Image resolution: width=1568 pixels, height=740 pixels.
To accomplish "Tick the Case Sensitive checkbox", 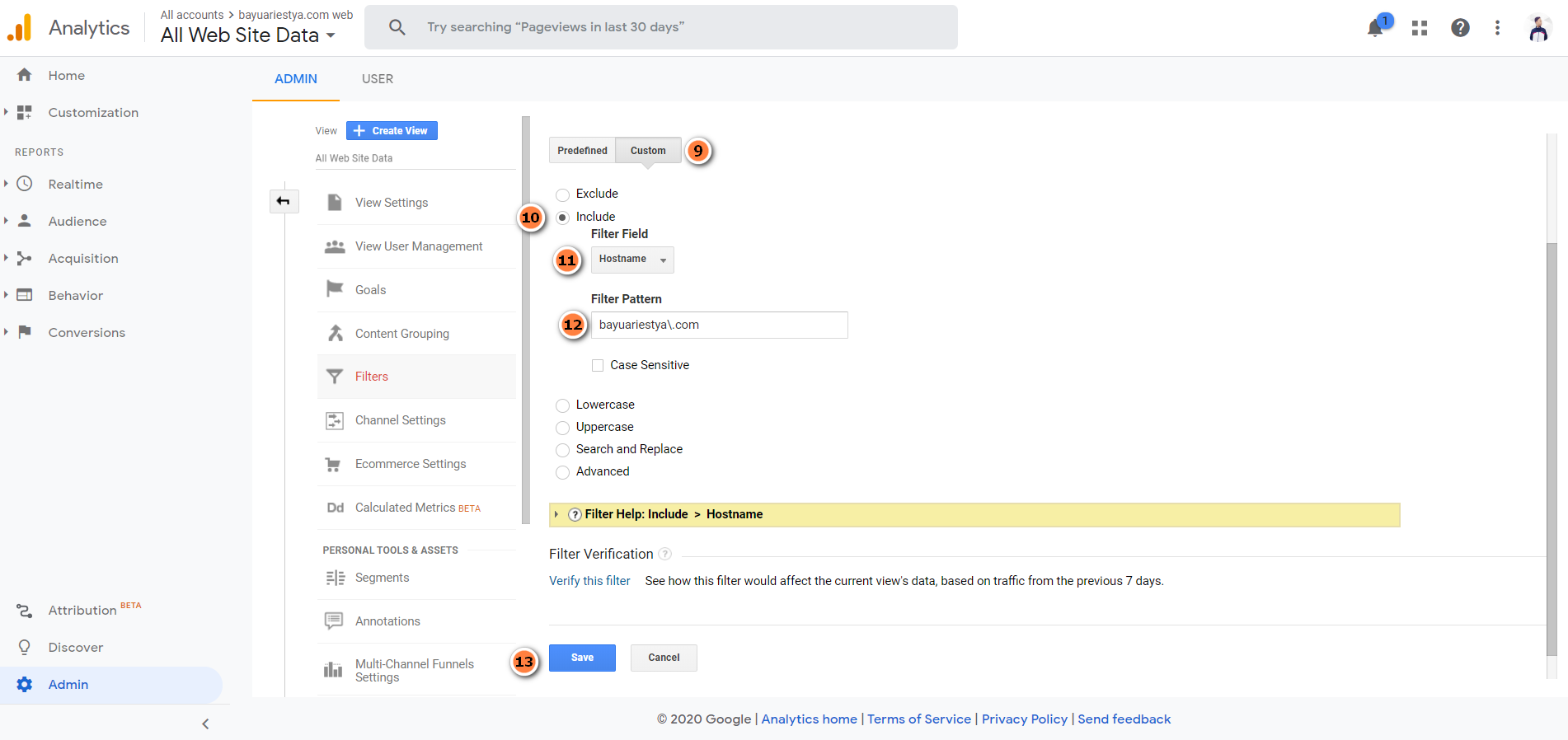I will pyautogui.click(x=598, y=365).
